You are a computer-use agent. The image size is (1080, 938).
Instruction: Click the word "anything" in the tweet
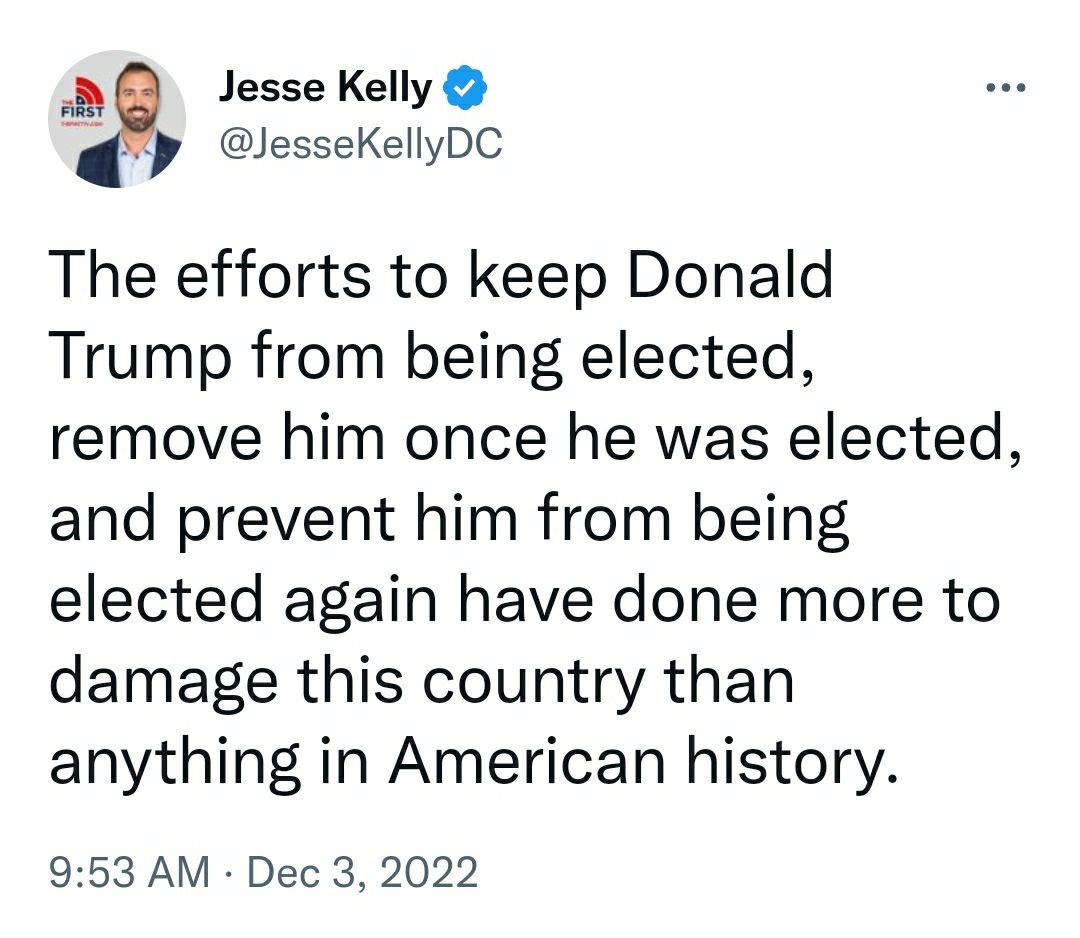pyautogui.click(x=174, y=764)
